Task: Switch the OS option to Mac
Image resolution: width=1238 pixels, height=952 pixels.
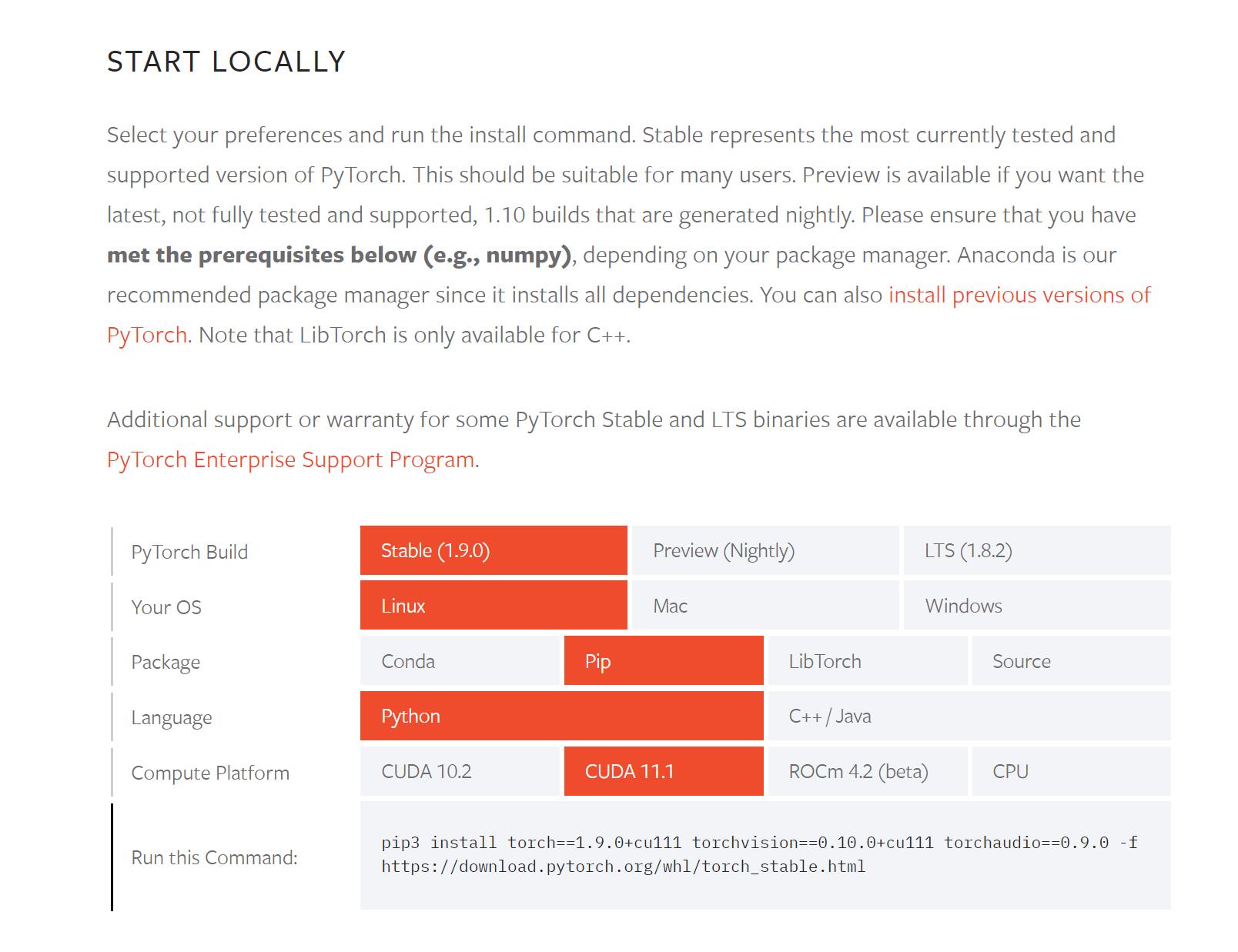Action: [765, 606]
